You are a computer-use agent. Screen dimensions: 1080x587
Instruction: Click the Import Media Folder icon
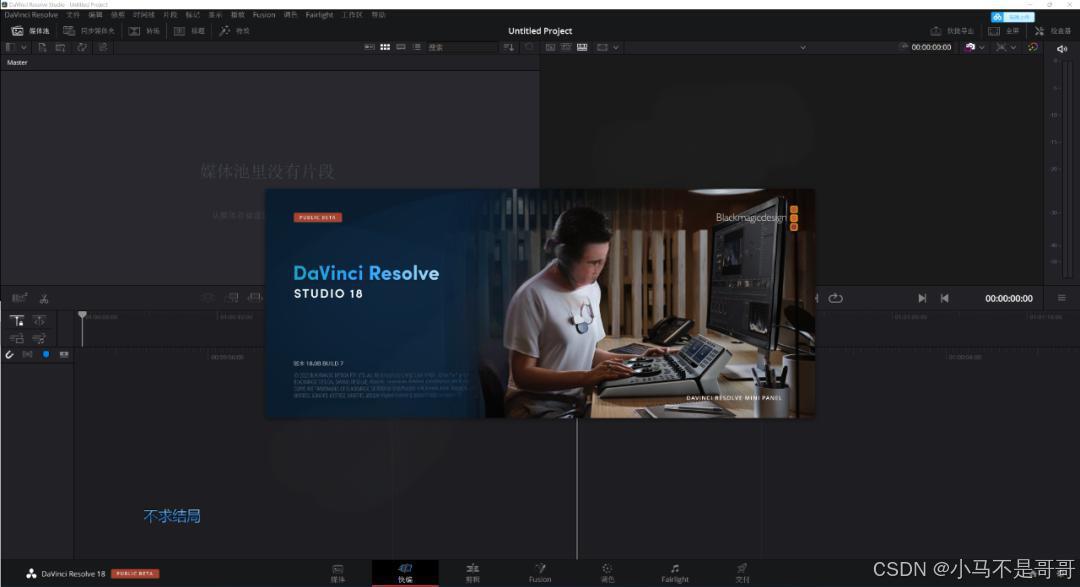(61, 48)
